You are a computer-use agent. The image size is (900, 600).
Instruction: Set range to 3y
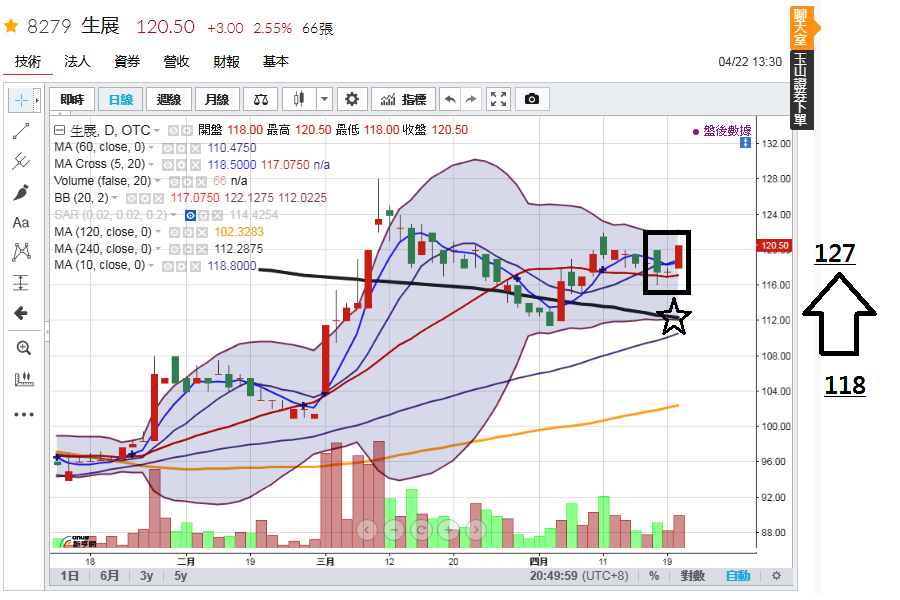point(146,575)
